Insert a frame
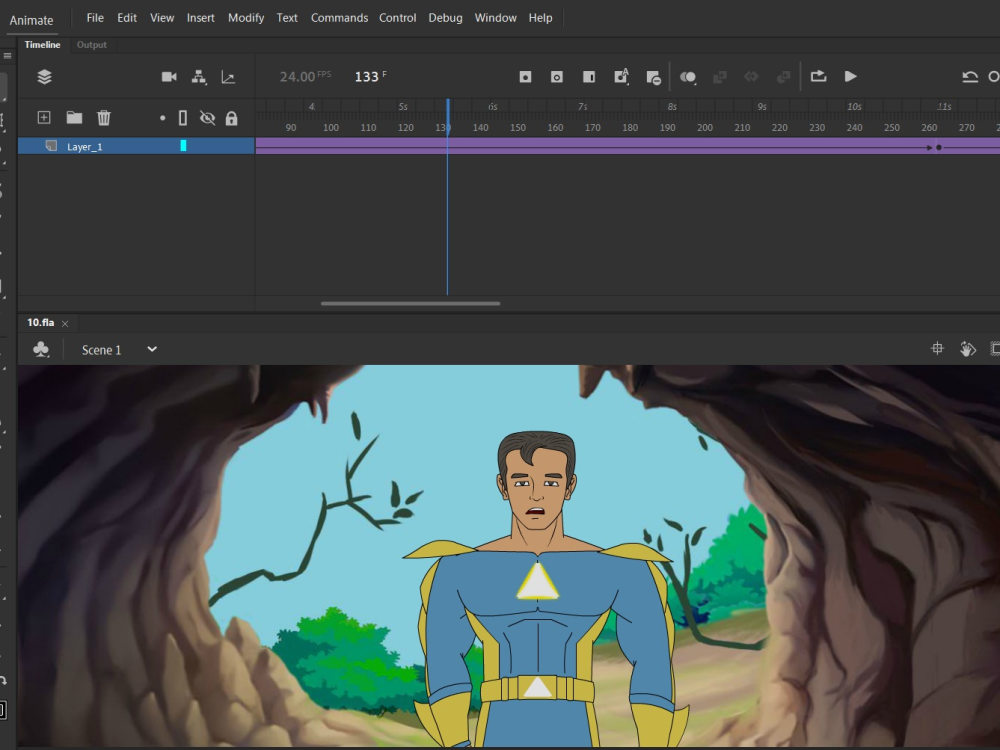 click(589, 77)
